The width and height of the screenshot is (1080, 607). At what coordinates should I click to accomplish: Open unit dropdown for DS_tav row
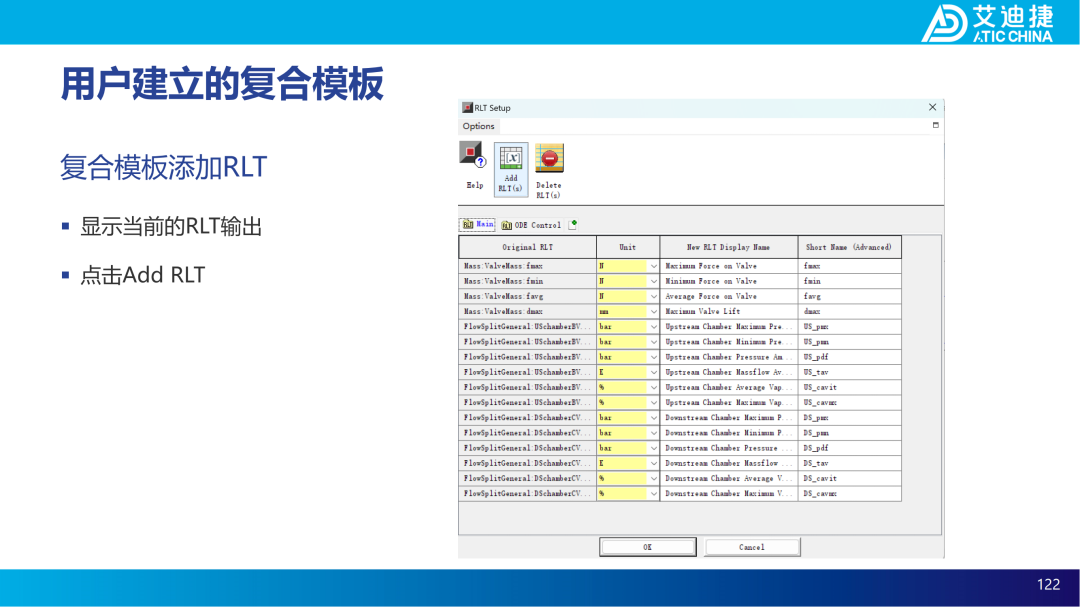(653, 463)
